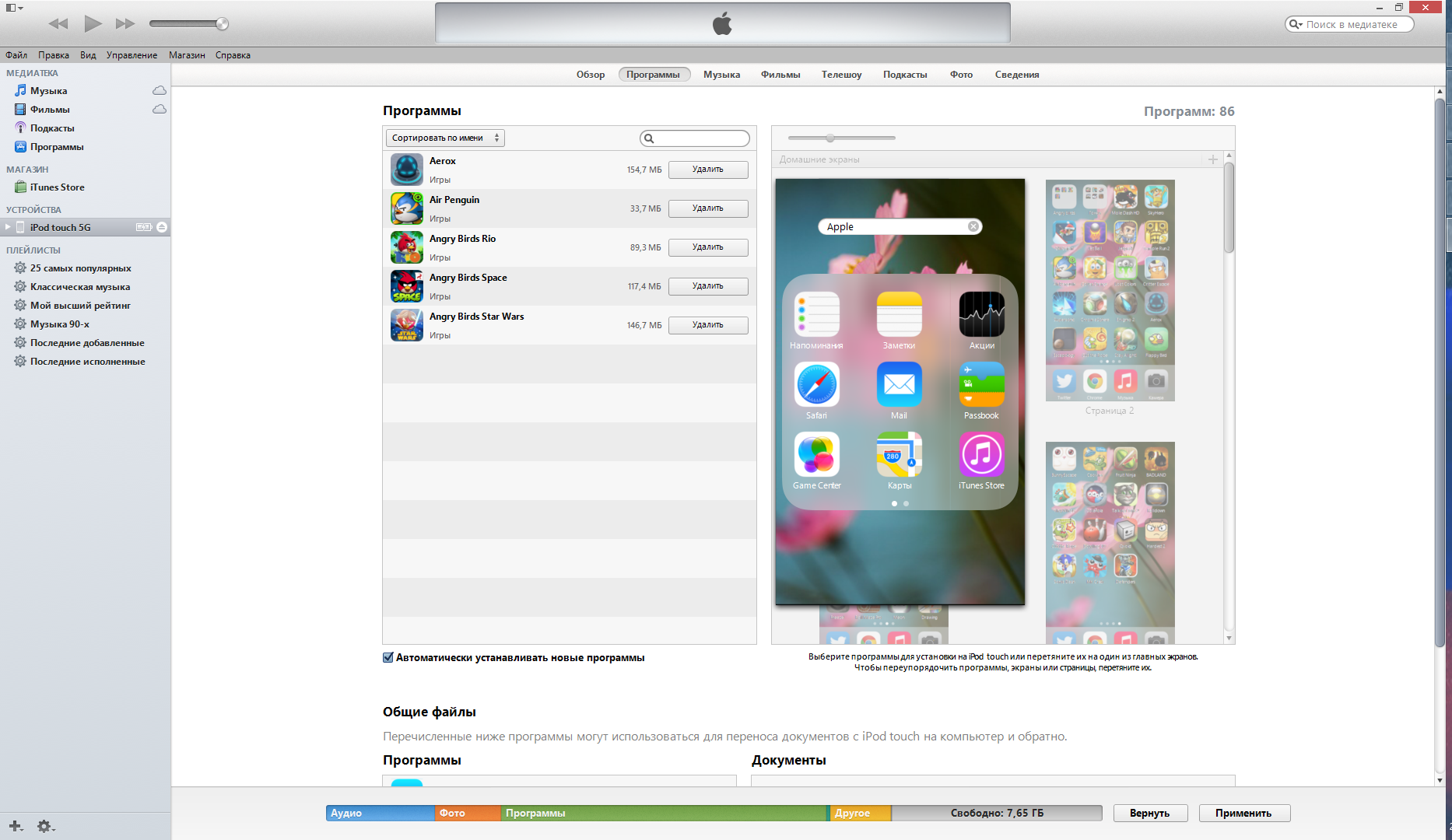Toggle Автоматически устанавливать новые программы checkbox
The height and width of the screenshot is (840, 1452).
point(388,657)
